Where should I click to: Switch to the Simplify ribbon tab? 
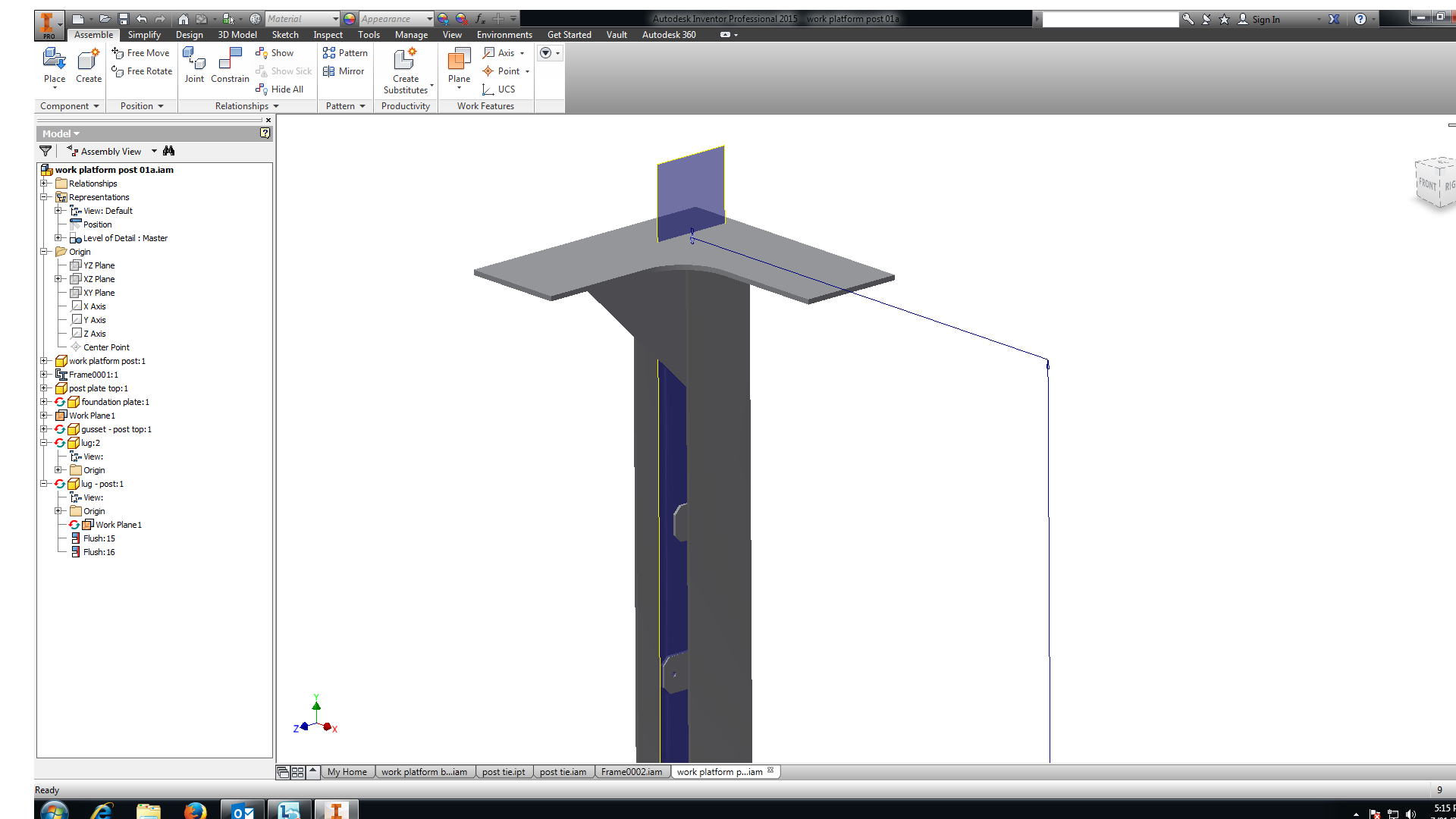tap(144, 35)
